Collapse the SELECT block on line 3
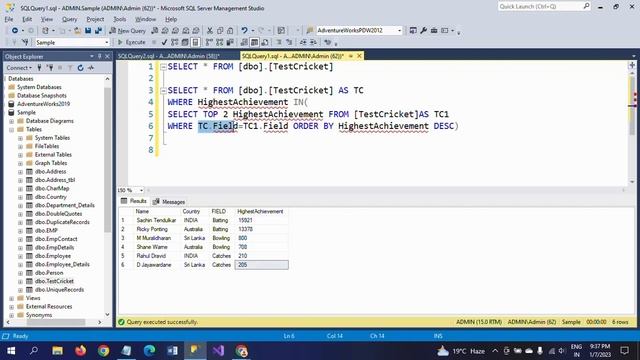 click(163, 91)
